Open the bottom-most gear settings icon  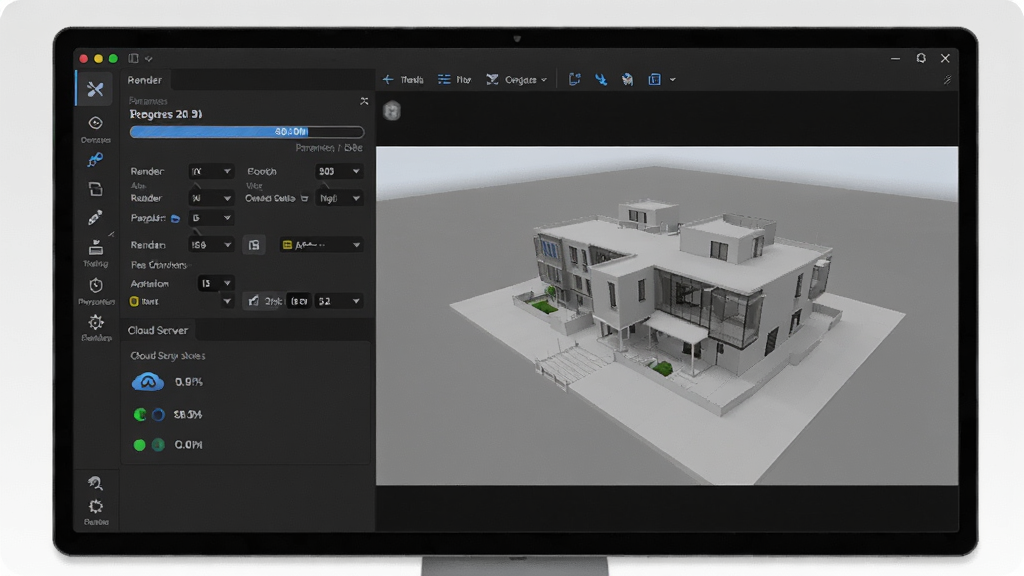[96, 507]
